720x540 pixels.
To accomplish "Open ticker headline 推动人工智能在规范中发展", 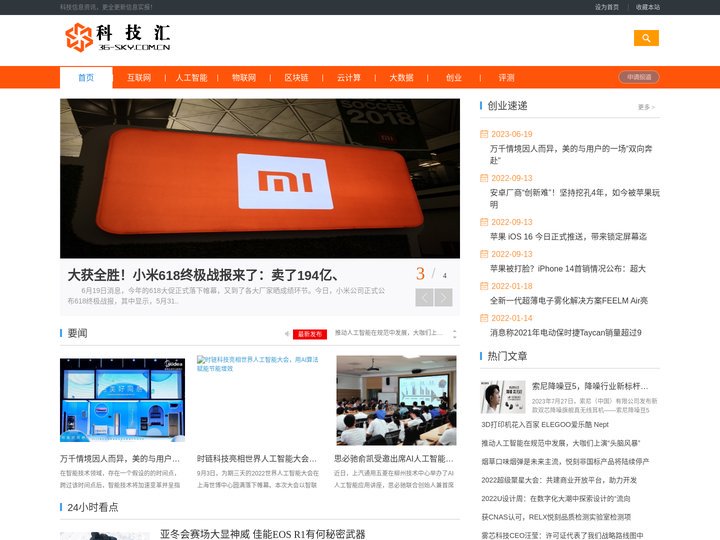I will (388, 332).
